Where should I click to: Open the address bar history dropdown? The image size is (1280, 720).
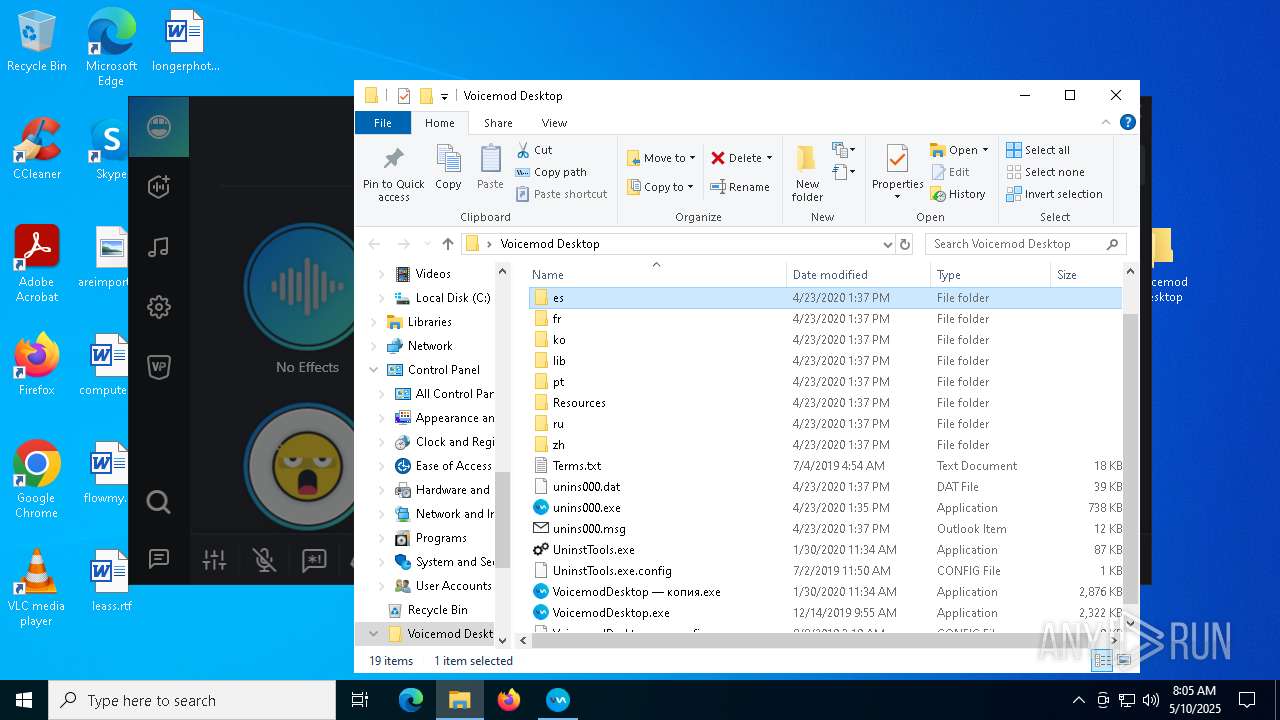(887, 244)
